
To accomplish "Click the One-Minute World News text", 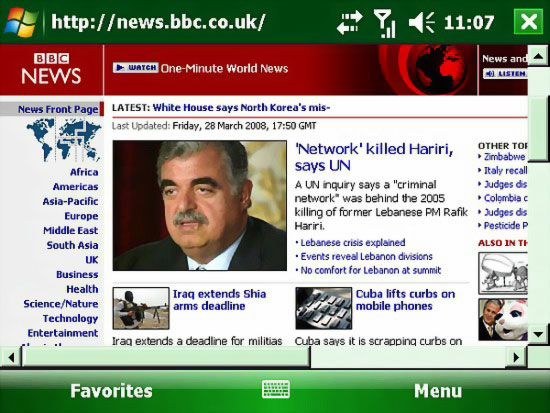I will 224,68.
